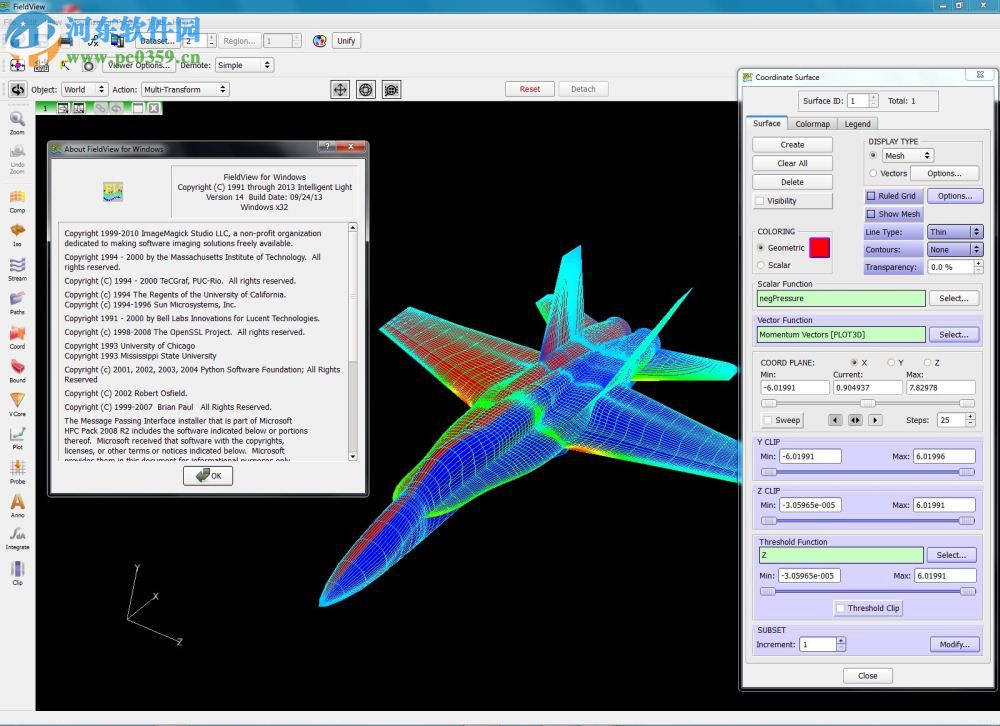
Task: Click the Undo Zoom sidebar icon
Action: 17,159
